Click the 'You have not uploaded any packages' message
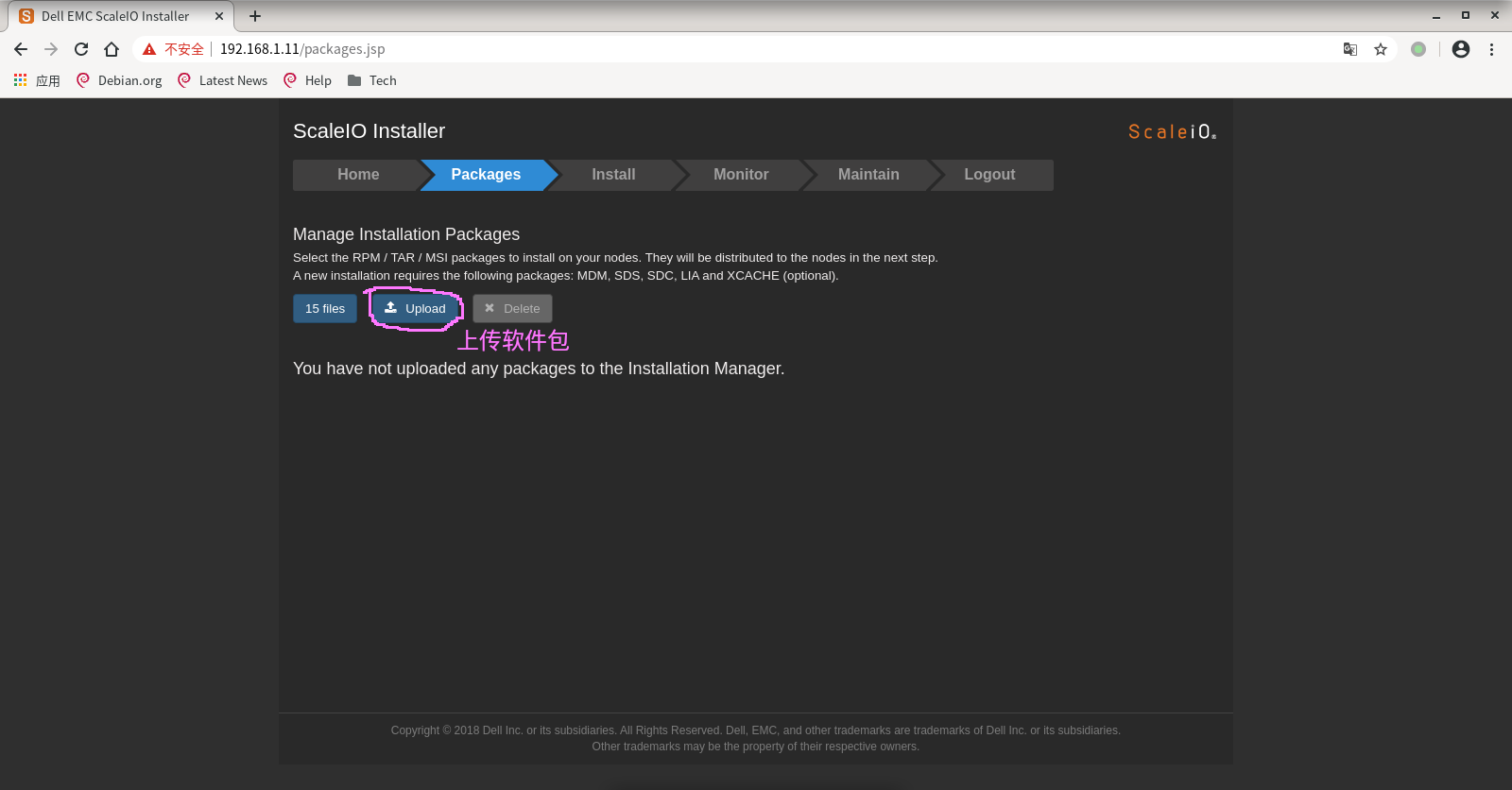1512x790 pixels. click(539, 369)
